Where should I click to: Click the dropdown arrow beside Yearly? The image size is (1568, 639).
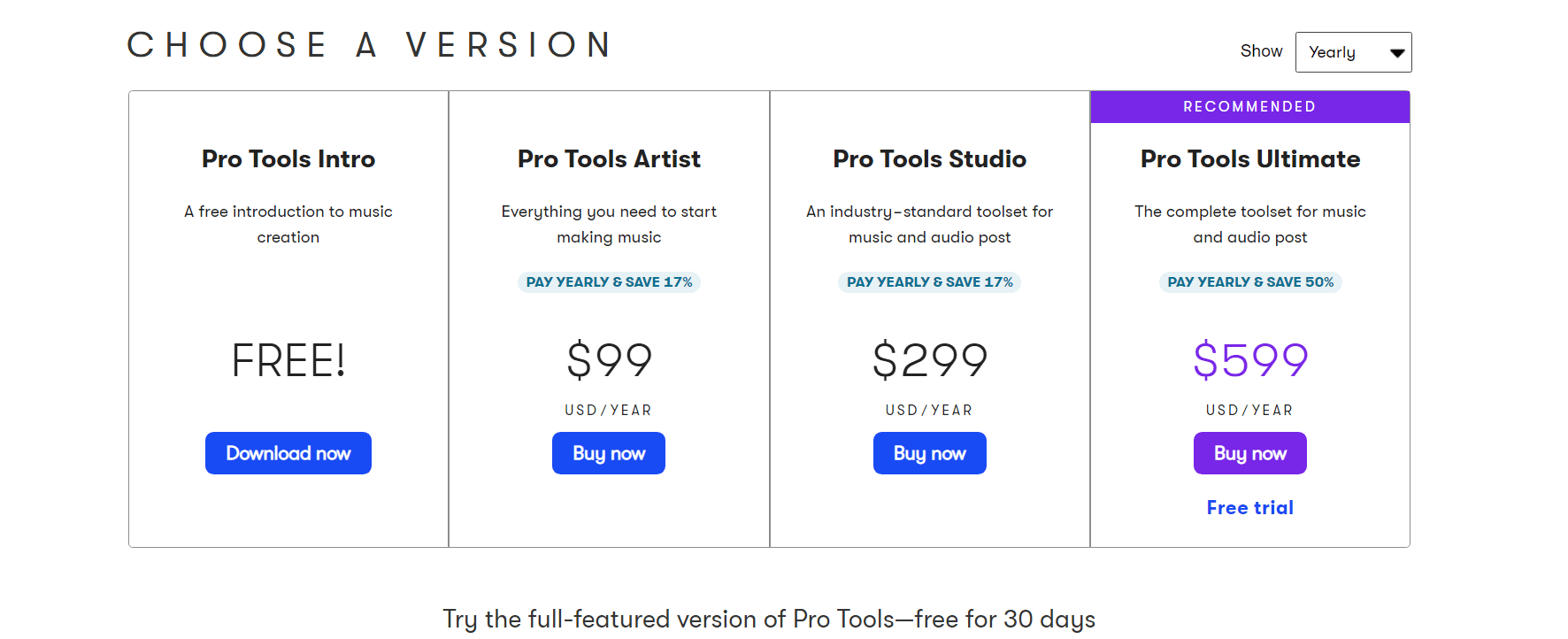point(1397,53)
